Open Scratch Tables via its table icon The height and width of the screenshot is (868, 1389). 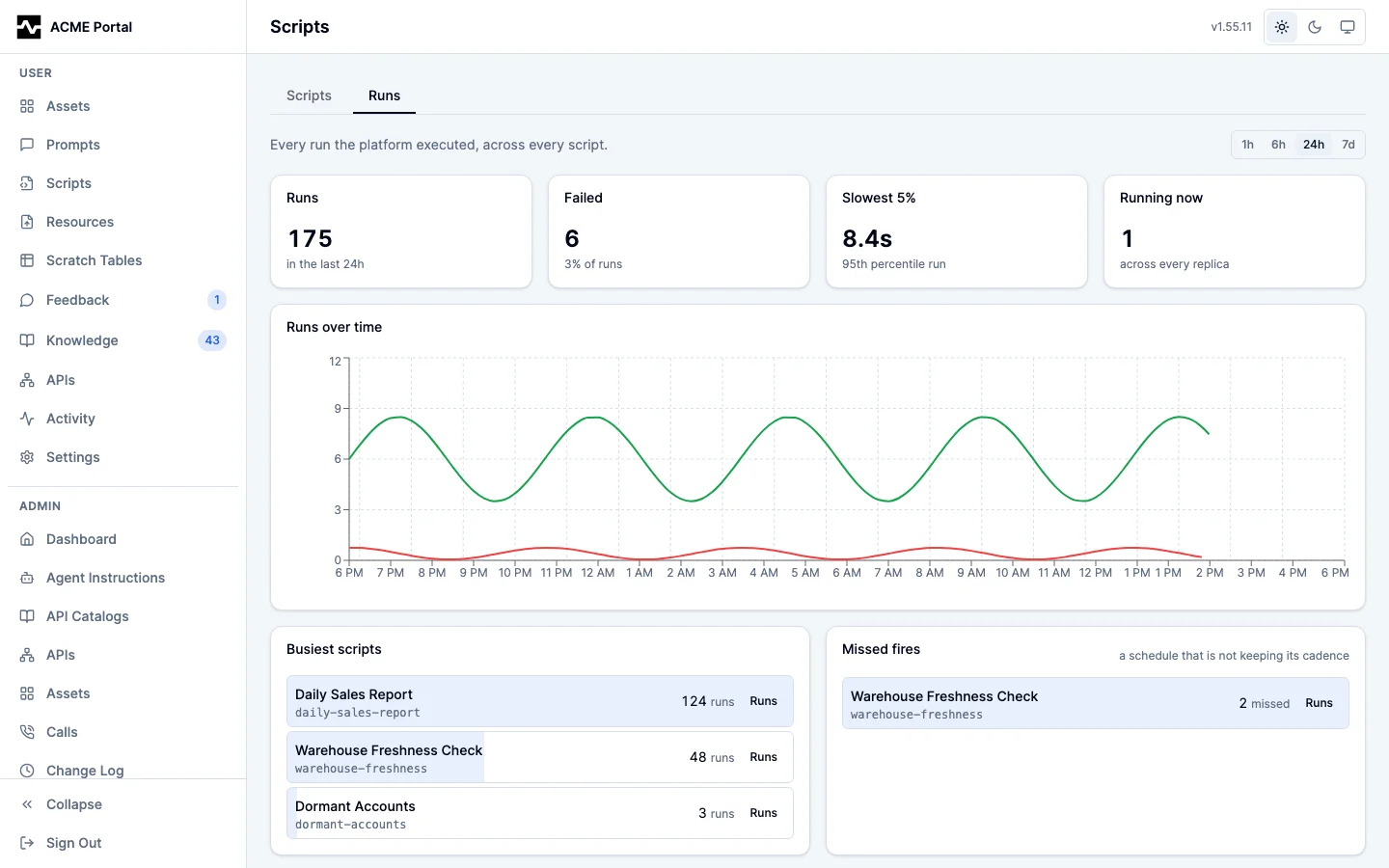pos(27,260)
